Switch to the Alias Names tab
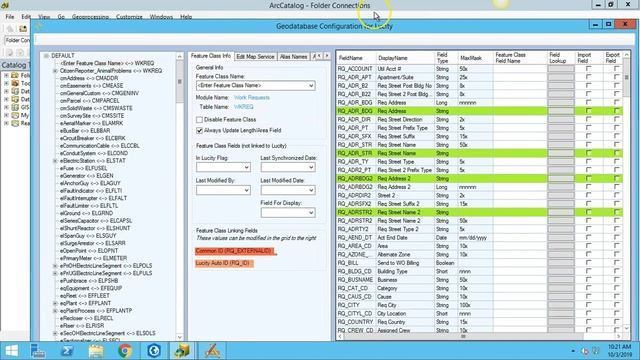The image size is (640, 360). 293,56
